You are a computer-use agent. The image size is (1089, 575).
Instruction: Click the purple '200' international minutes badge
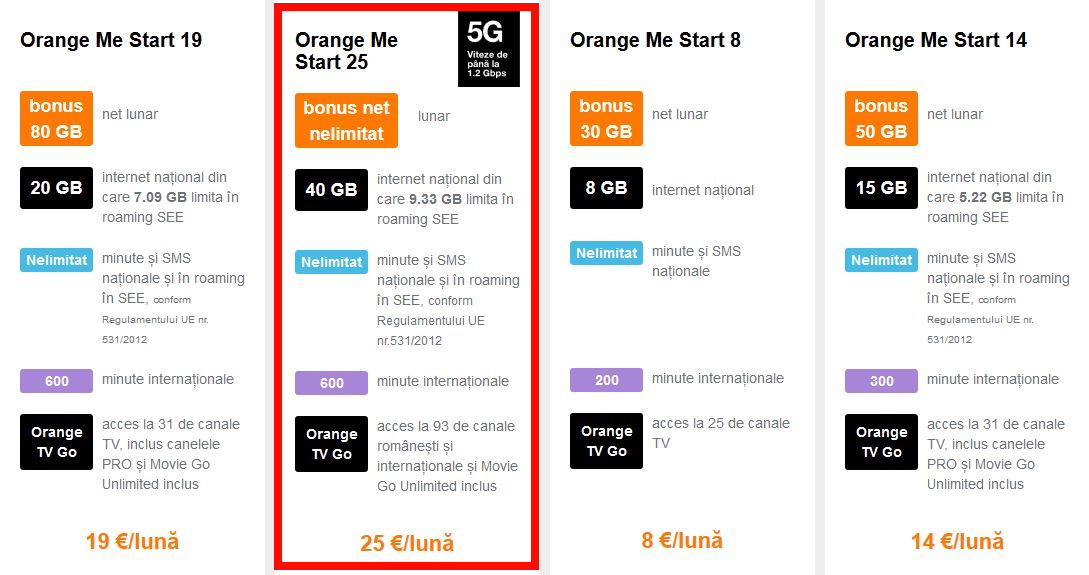click(606, 380)
